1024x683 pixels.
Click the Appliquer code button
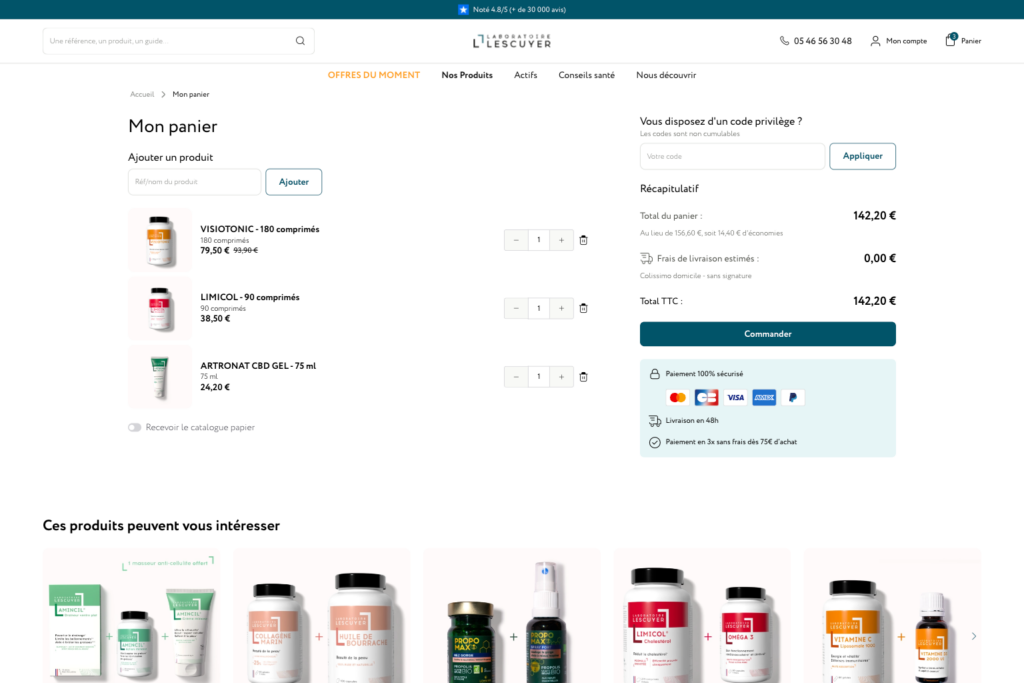click(862, 156)
